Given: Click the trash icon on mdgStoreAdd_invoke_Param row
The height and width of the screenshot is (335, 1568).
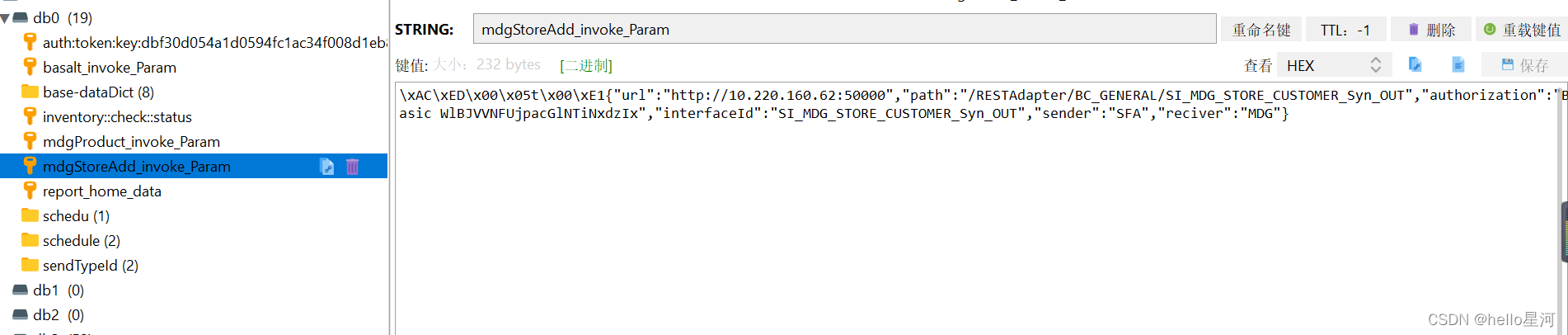Looking at the screenshot, I should 353,167.
